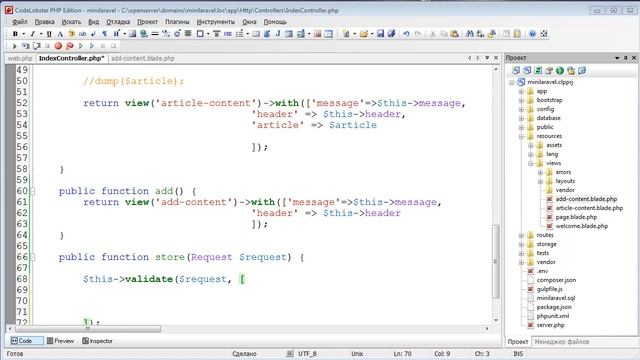This screenshot has width=640, height=360.
Task: Expand the database folder
Action: click(x=521, y=118)
